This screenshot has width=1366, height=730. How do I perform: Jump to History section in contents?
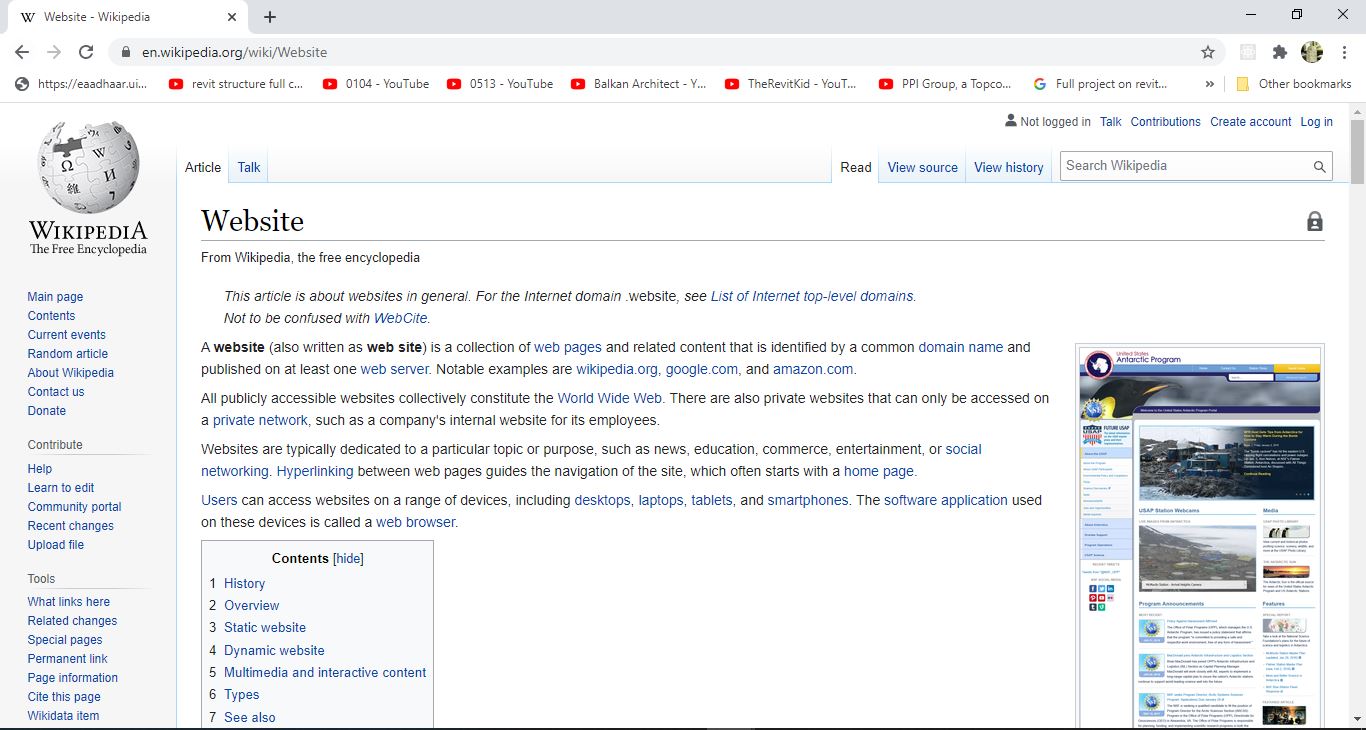(244, 583)
